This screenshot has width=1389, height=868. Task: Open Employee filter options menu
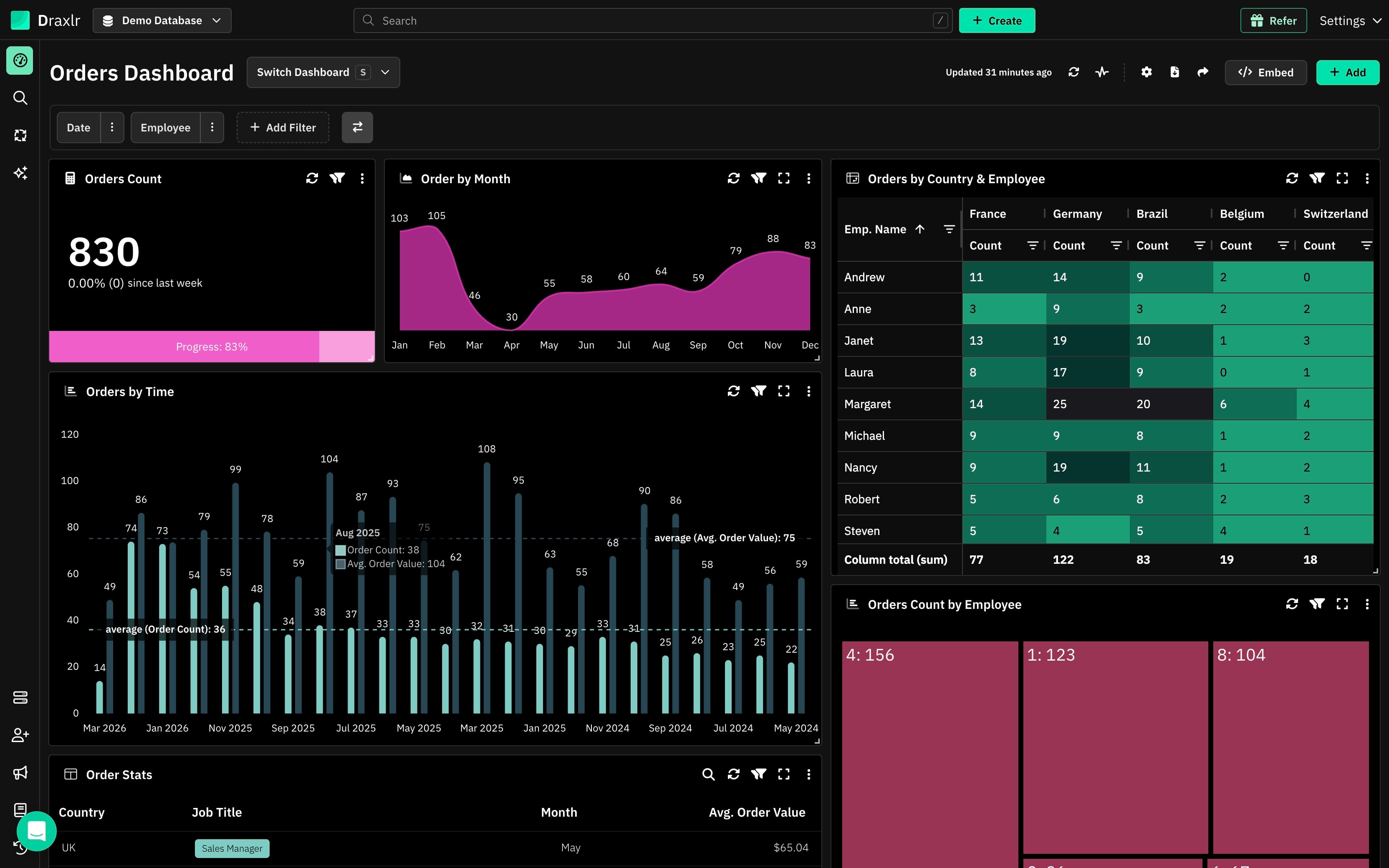[x=212, y=127]
